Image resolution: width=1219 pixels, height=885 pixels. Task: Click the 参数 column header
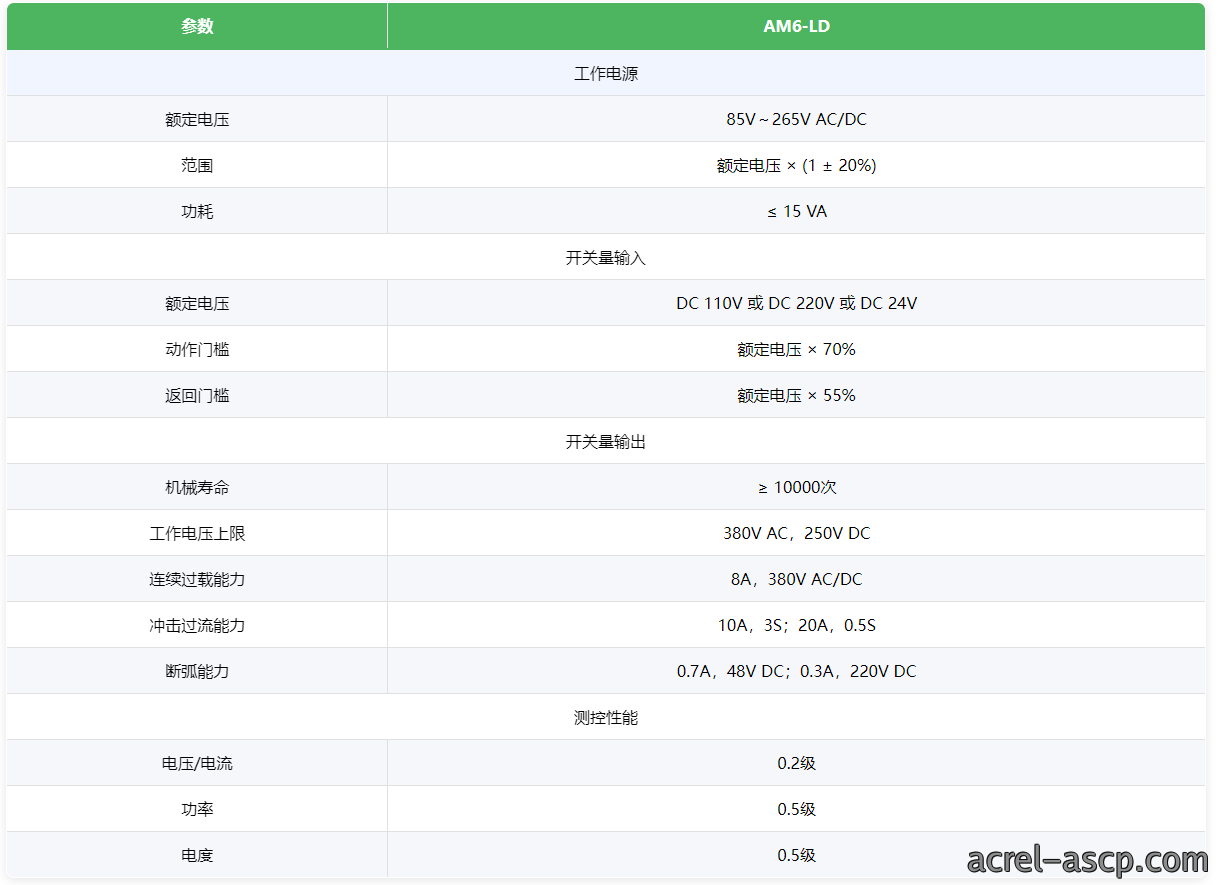[197, 27]
